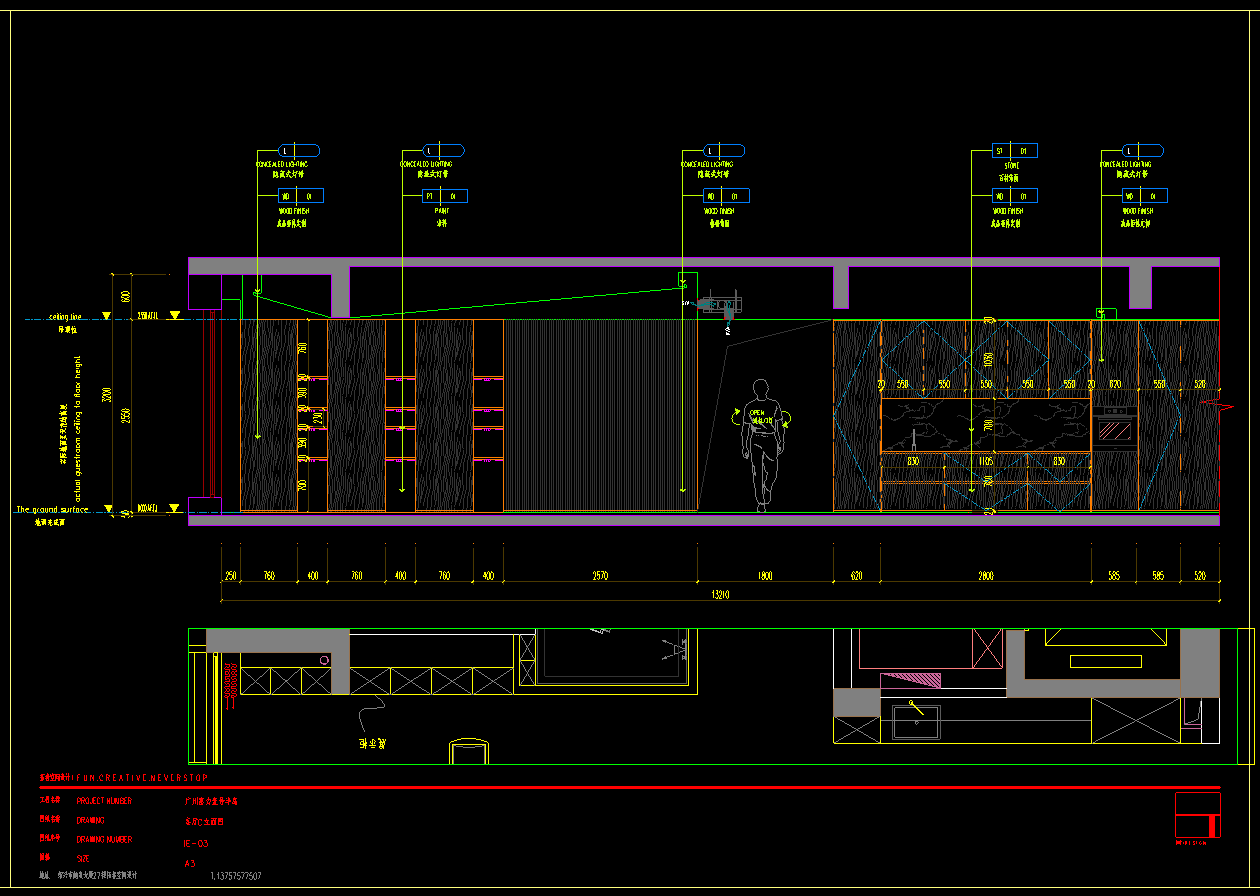Select the marble backsplash panel
Image resolution: width=1260 pixels, height=896 pixels.
985,424
